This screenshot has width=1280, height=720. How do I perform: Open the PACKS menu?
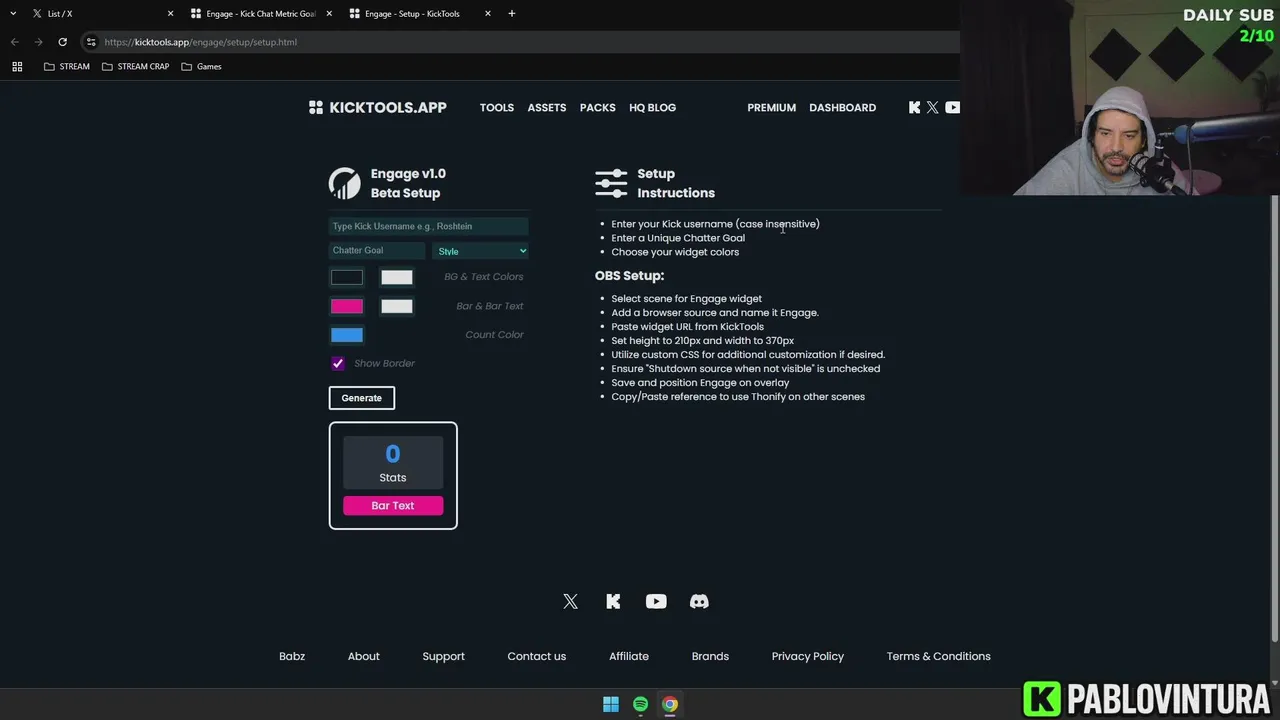click(x=598, y=107)
